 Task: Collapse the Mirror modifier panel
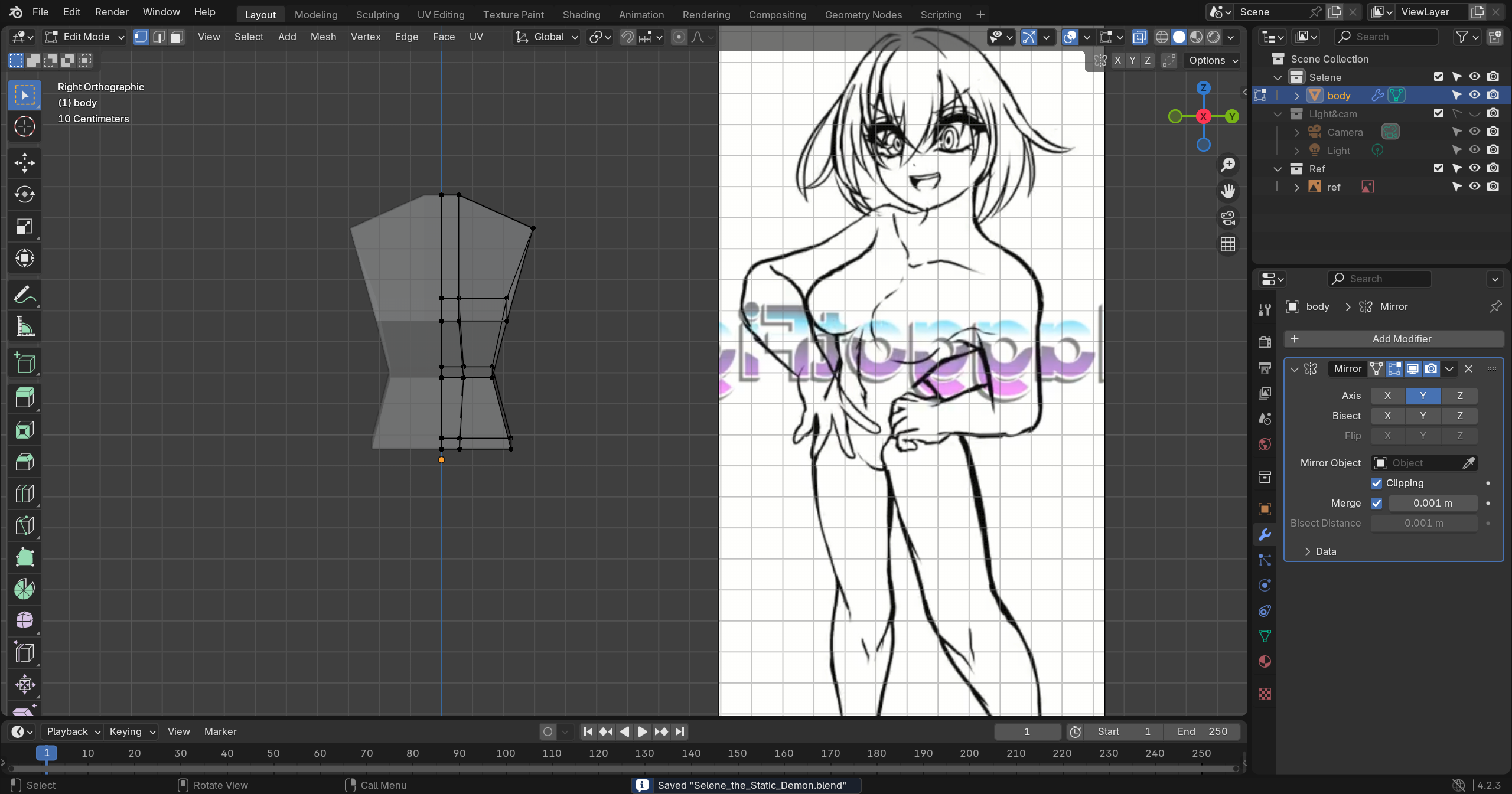pyautogui.click(x=1295, y=369)
